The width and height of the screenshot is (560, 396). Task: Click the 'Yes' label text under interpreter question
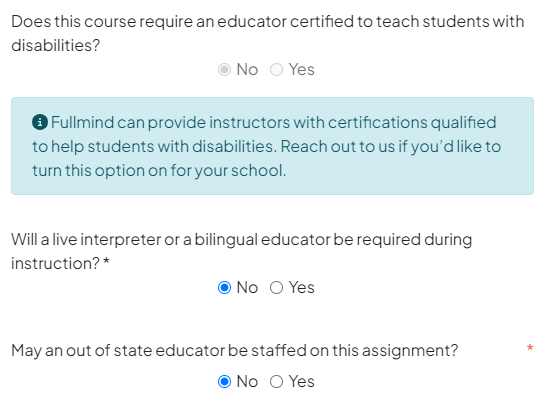click(302, 287)
